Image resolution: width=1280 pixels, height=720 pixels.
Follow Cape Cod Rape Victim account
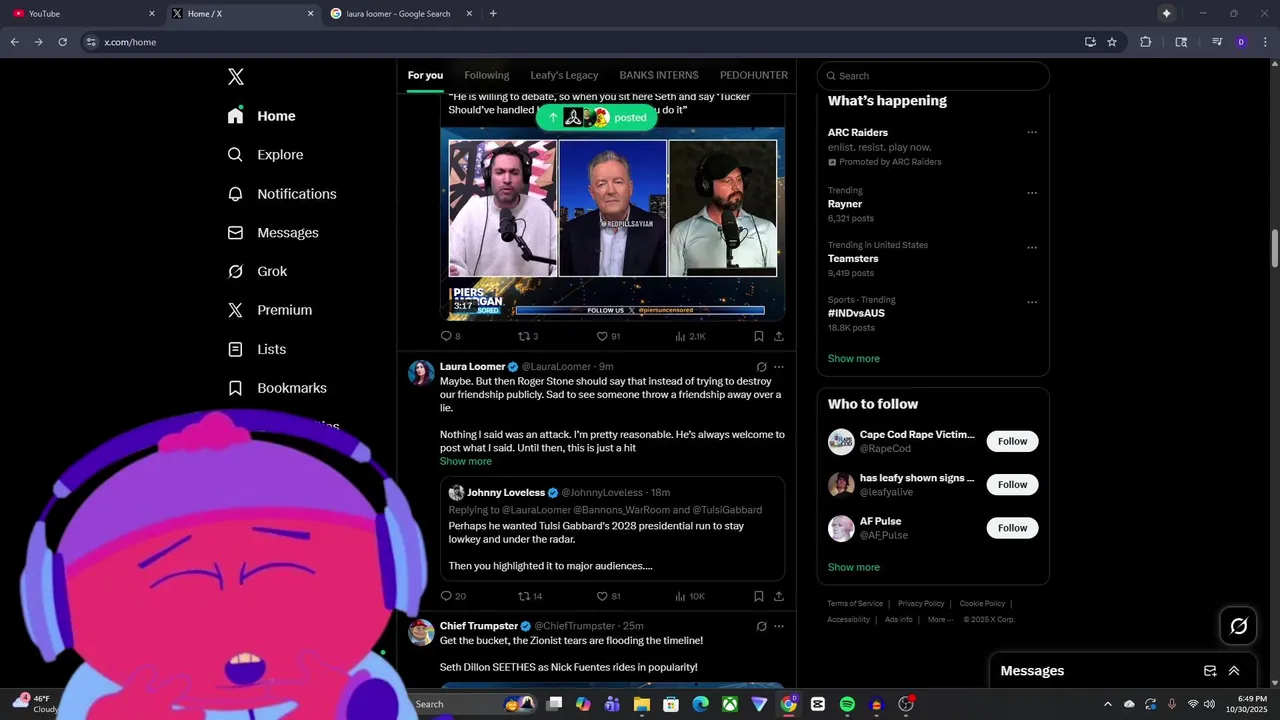(1012, 441)
